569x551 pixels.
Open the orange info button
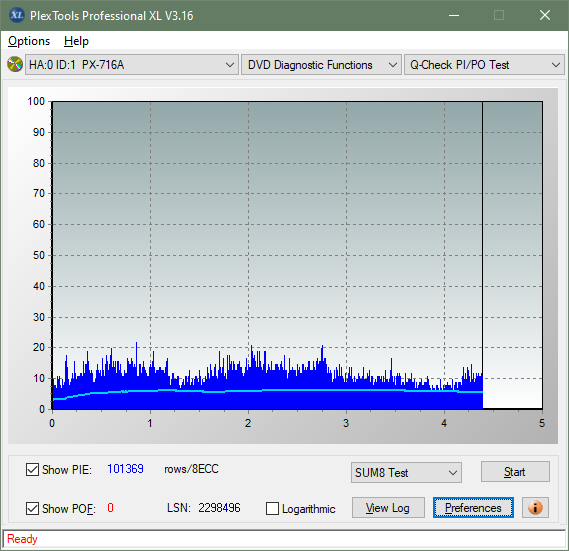(x=535, y=507)
